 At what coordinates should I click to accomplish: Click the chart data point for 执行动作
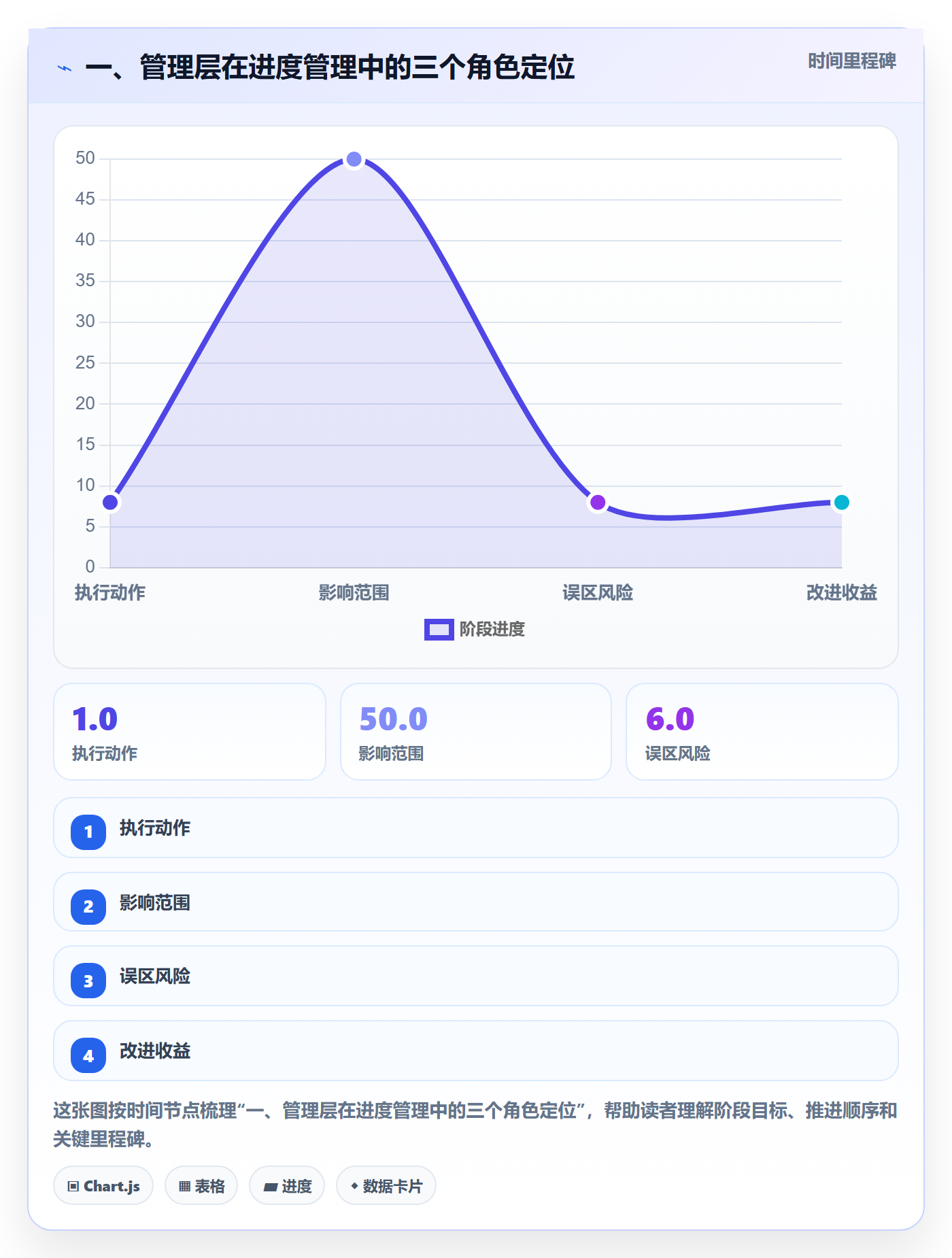click(x=110, y=503)
